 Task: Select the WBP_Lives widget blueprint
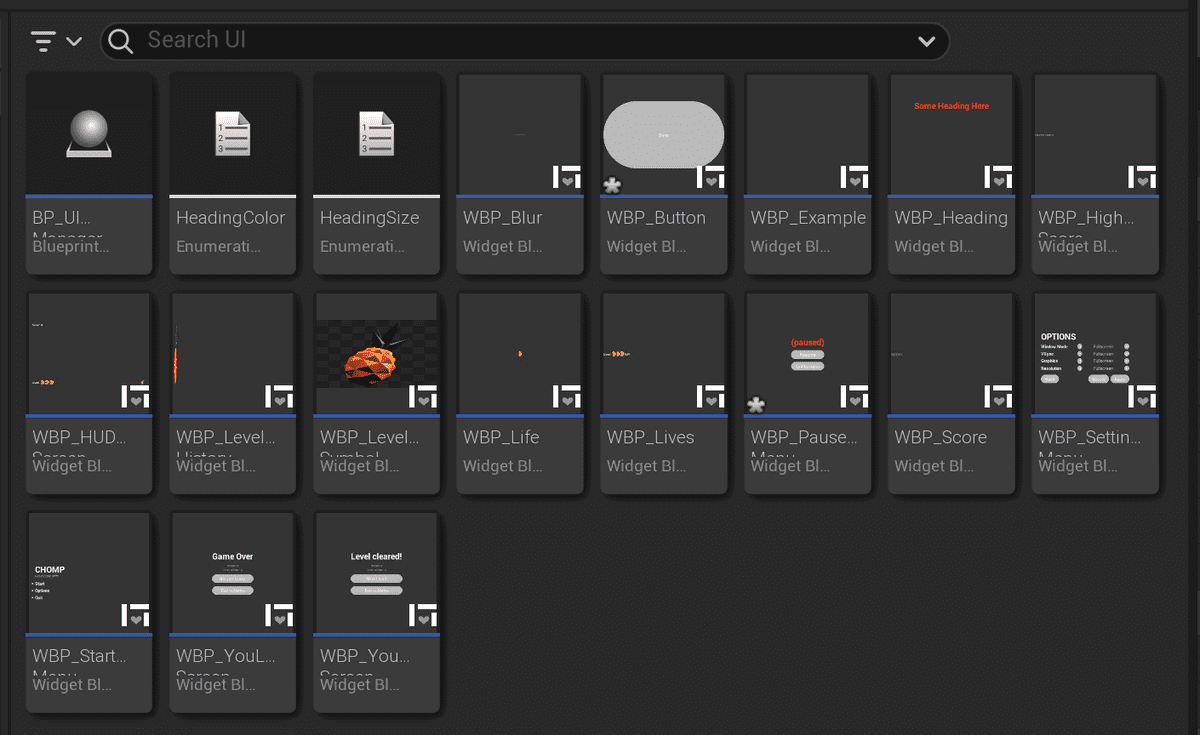click(x=664, y=354)
